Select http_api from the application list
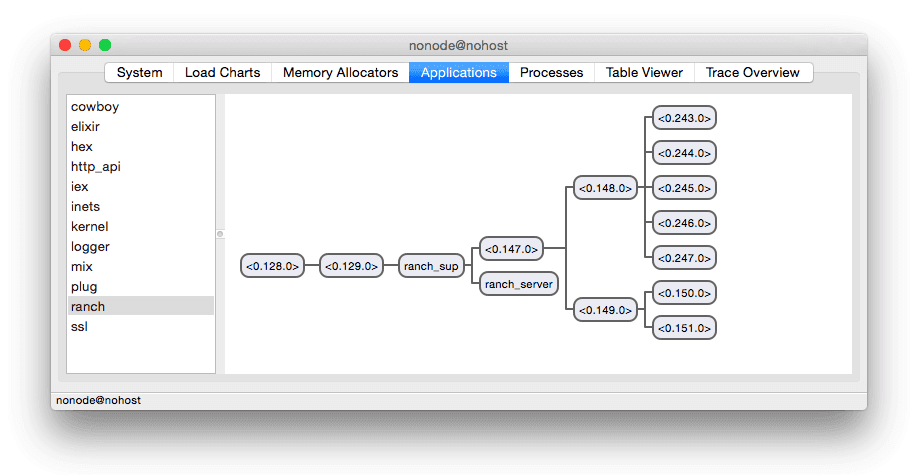Viewport: 921px width, 475px height. coord(96,167)
